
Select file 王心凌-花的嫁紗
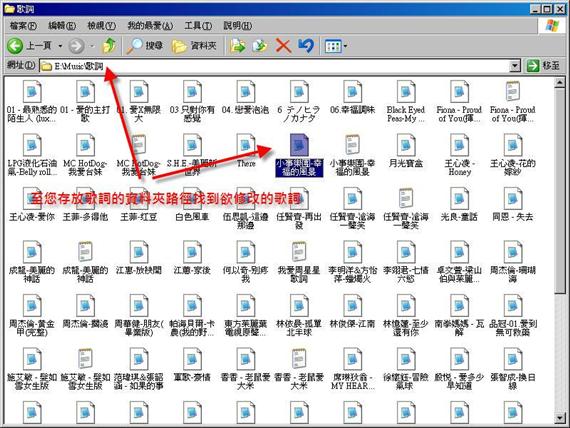513,155
